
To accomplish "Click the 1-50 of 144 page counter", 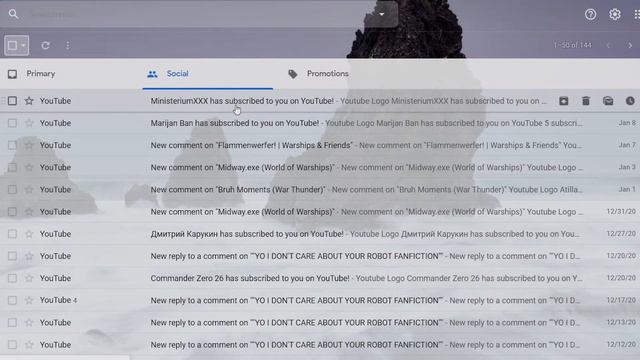I will (x=572, y=45).
